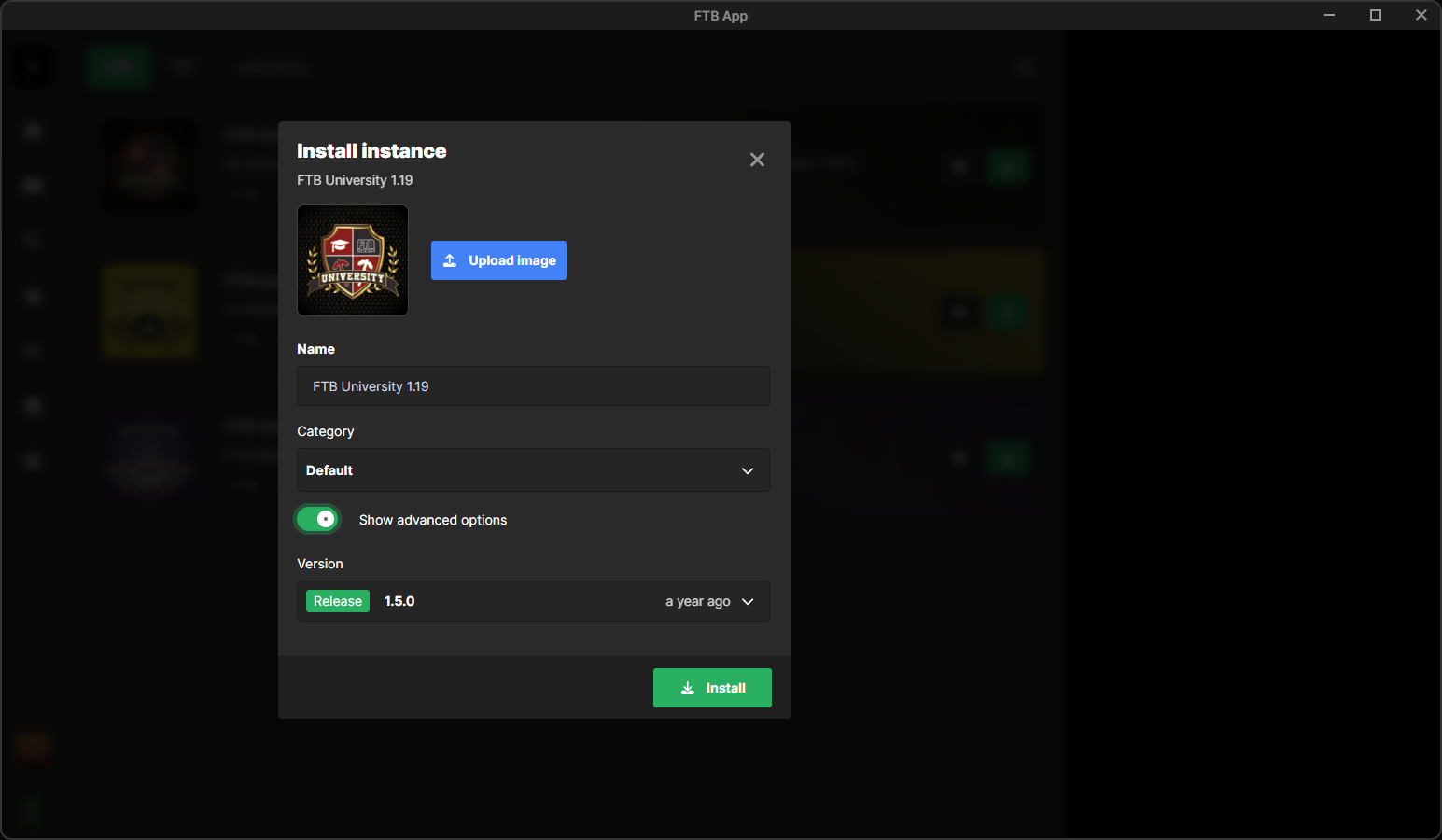The width and height of the screenshot is (1442, 840).
Task: Click the "Show advanced options" label text
Action: 433,520
